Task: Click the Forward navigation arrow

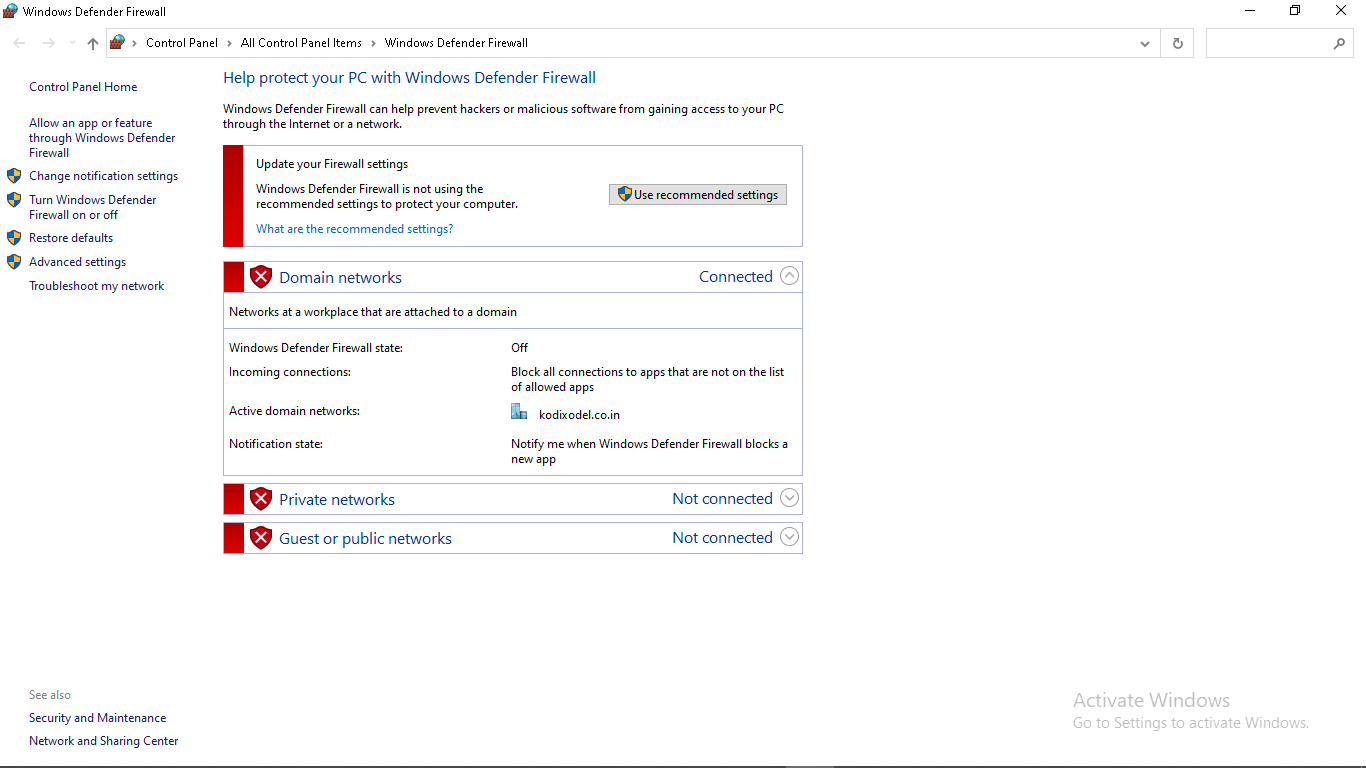Action: pyautogui.click(x=48, y=43)
